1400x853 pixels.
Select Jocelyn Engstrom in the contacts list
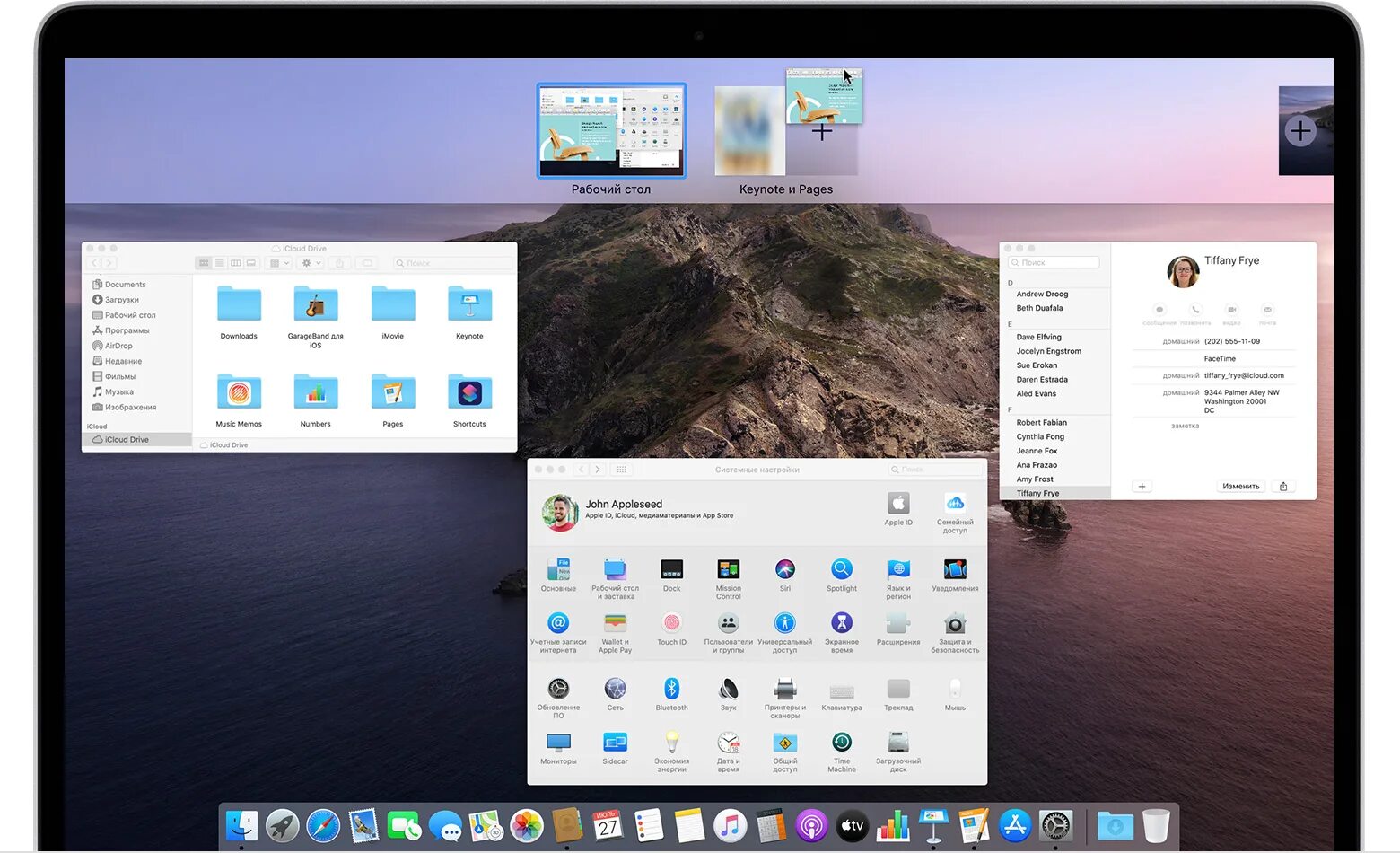coord(1048,351)
